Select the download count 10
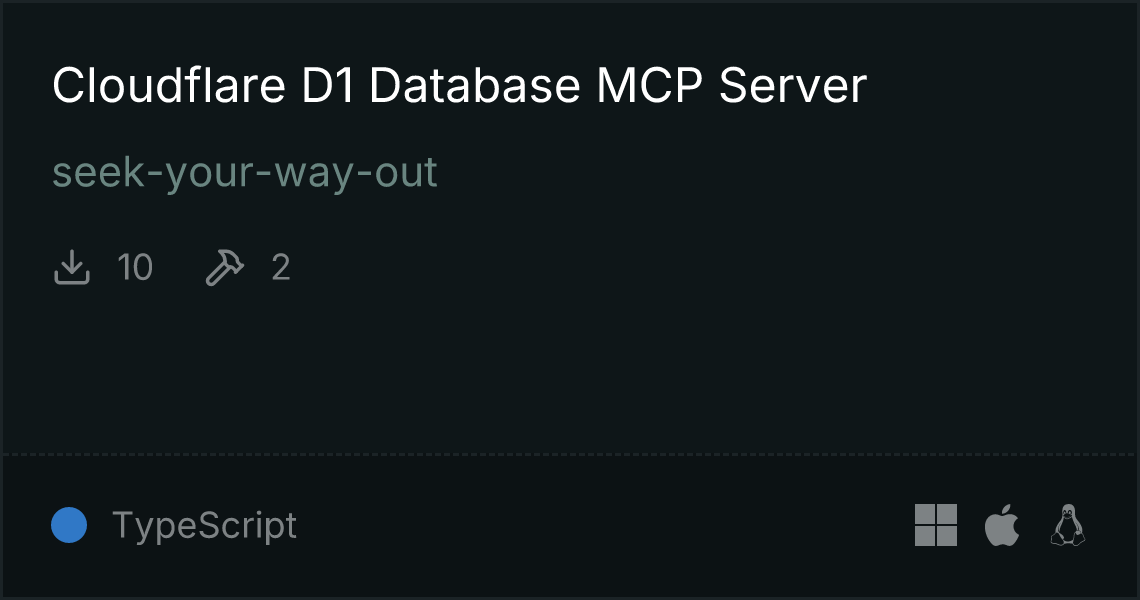This screenshot has width=1140, height=600. pyautogui.click(x=135, y=267)
